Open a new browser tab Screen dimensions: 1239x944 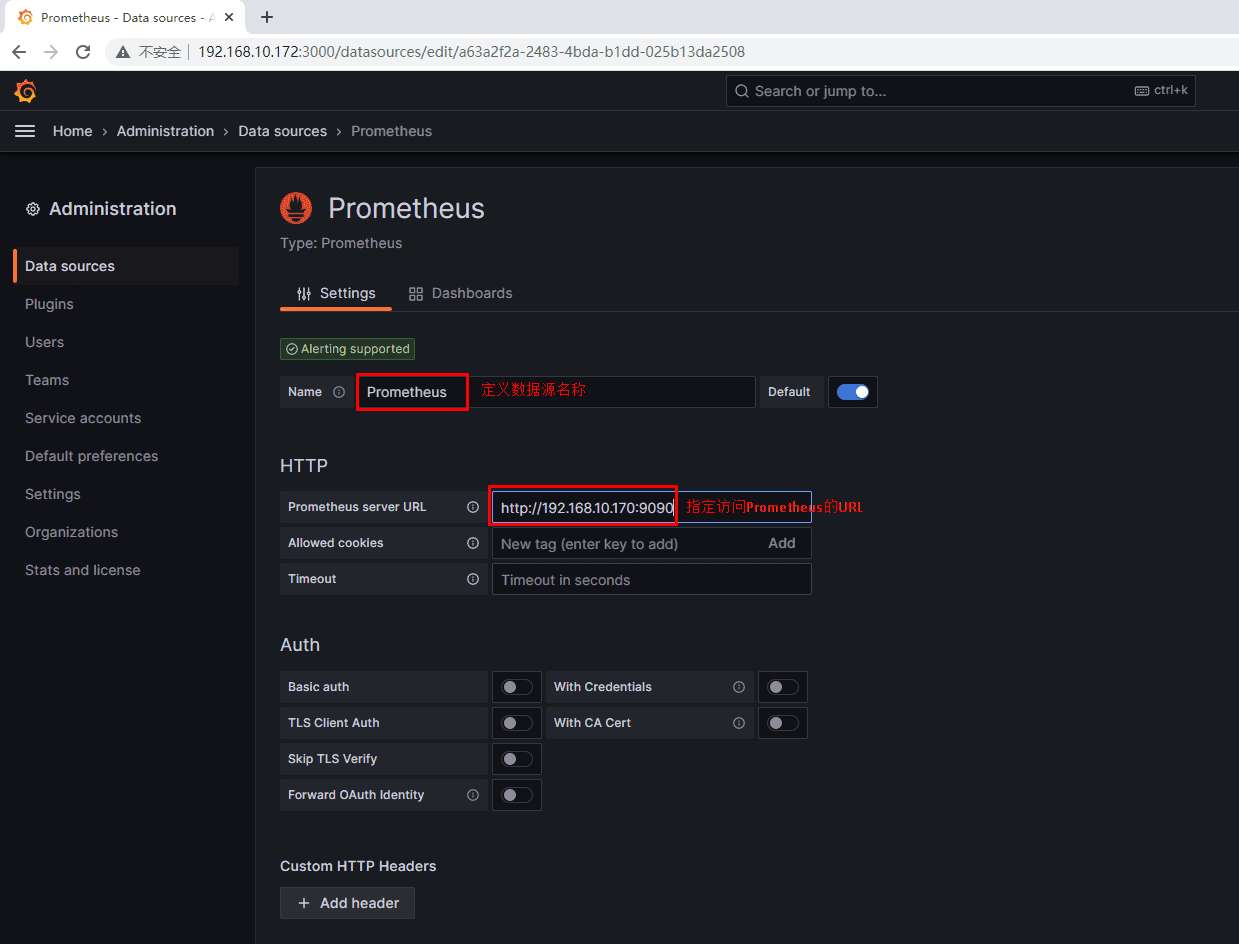[x=267, y=17]
